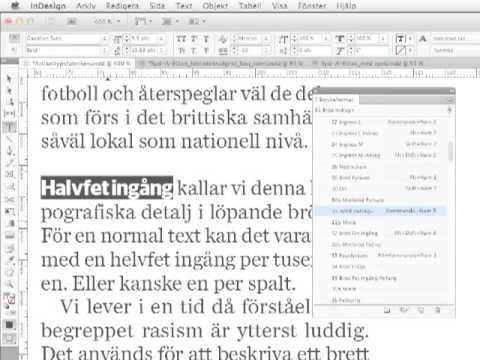Toggle Subscript formatting button
The image size is (480, 360).
coord(194,51)
